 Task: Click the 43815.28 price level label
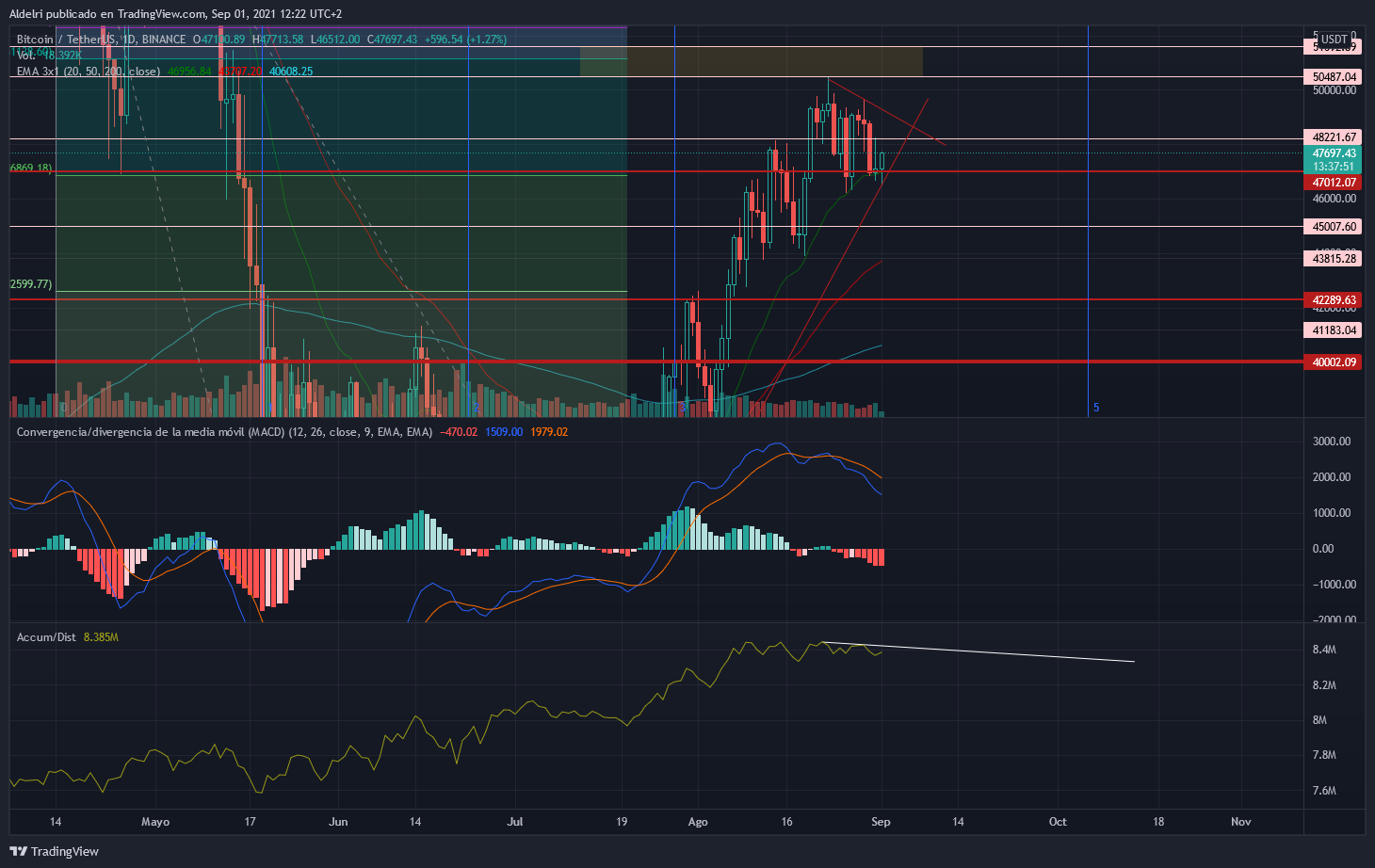(1334, 259)
